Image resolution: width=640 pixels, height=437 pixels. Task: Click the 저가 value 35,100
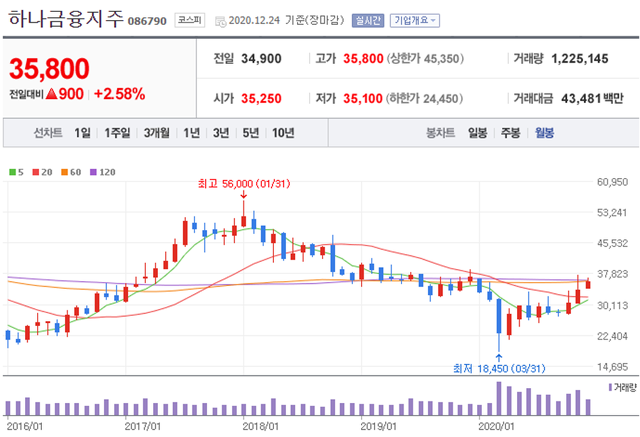point(363,98)
